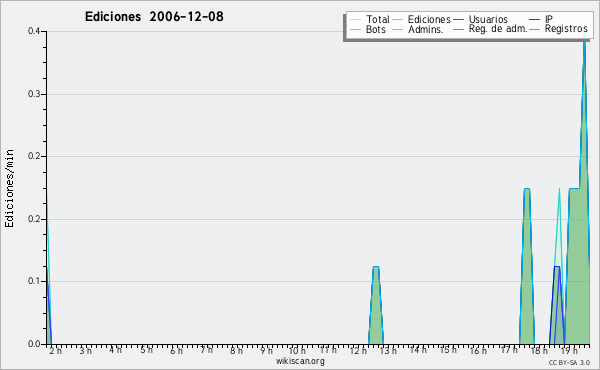Click the "Total" legend label
Image resolution: width=600 pixels, height=370 pixels.
[x=378, y=19]
